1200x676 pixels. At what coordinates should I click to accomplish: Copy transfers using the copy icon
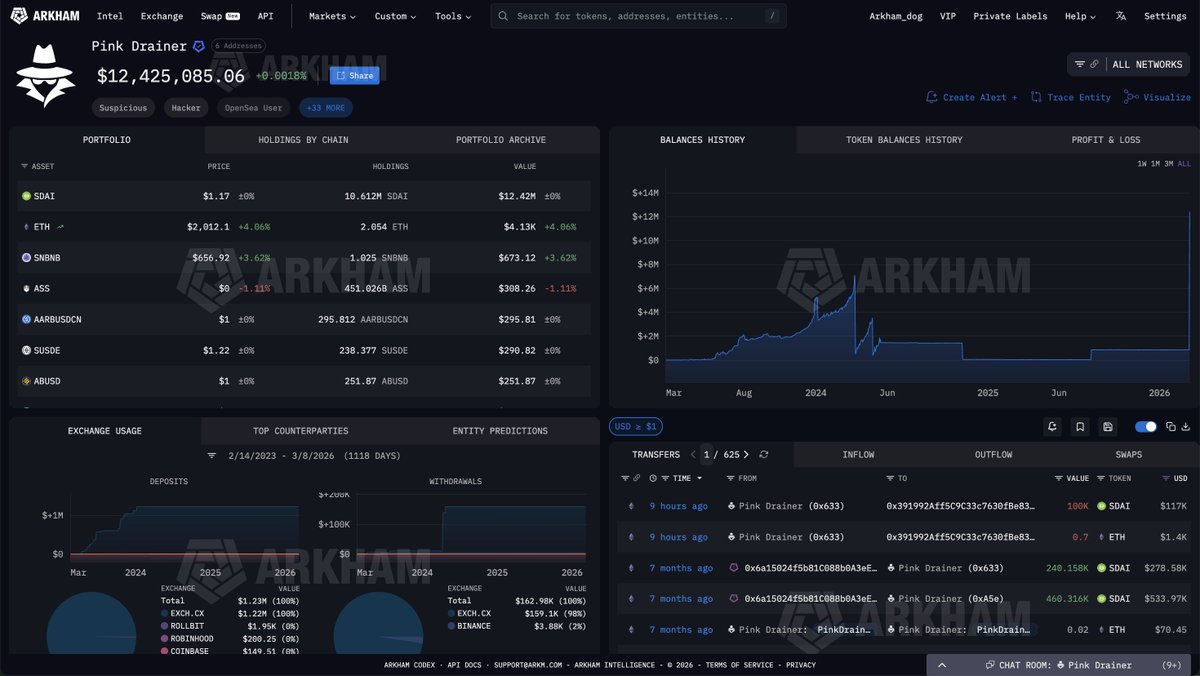pyautogui.click(x=1170, y=427)
